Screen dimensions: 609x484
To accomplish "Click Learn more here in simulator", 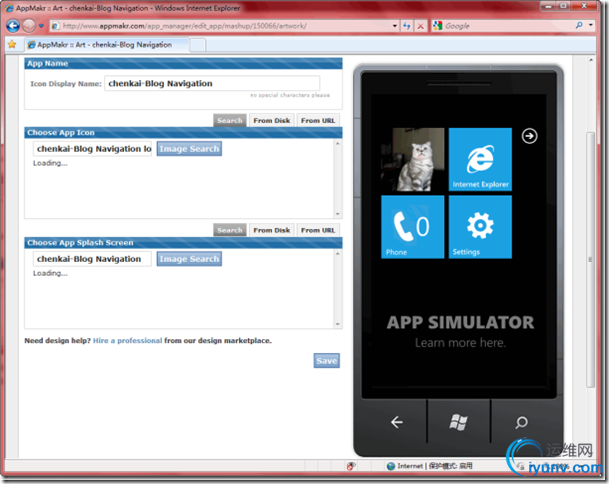I will [460, 343].
